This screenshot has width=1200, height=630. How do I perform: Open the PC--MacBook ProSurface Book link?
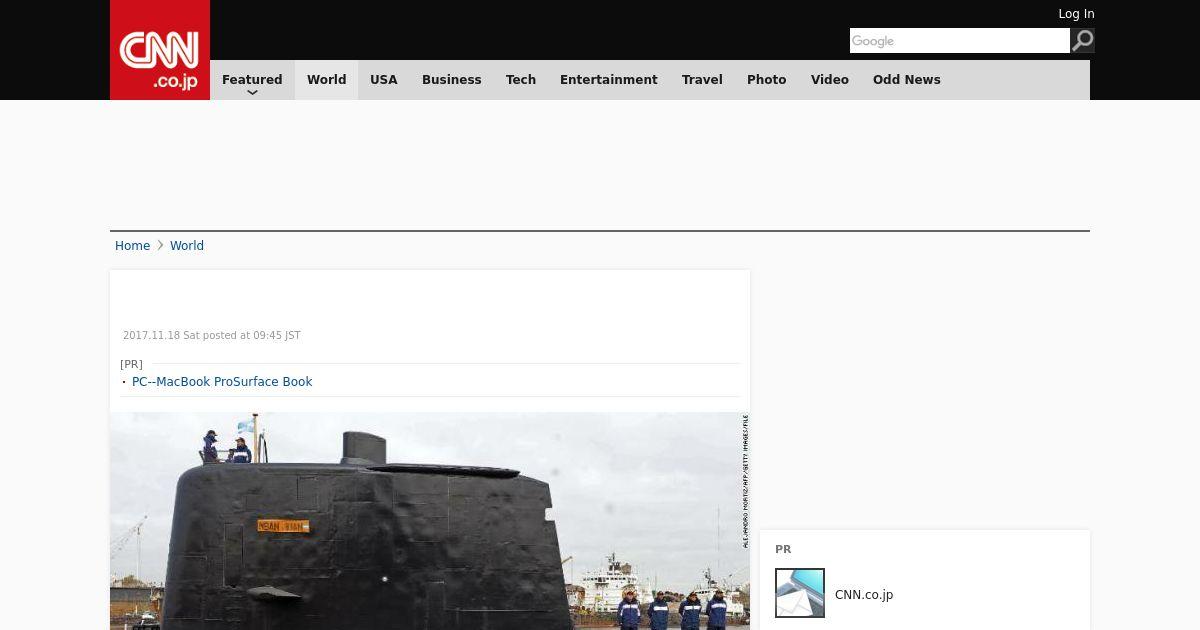(222, 382)
